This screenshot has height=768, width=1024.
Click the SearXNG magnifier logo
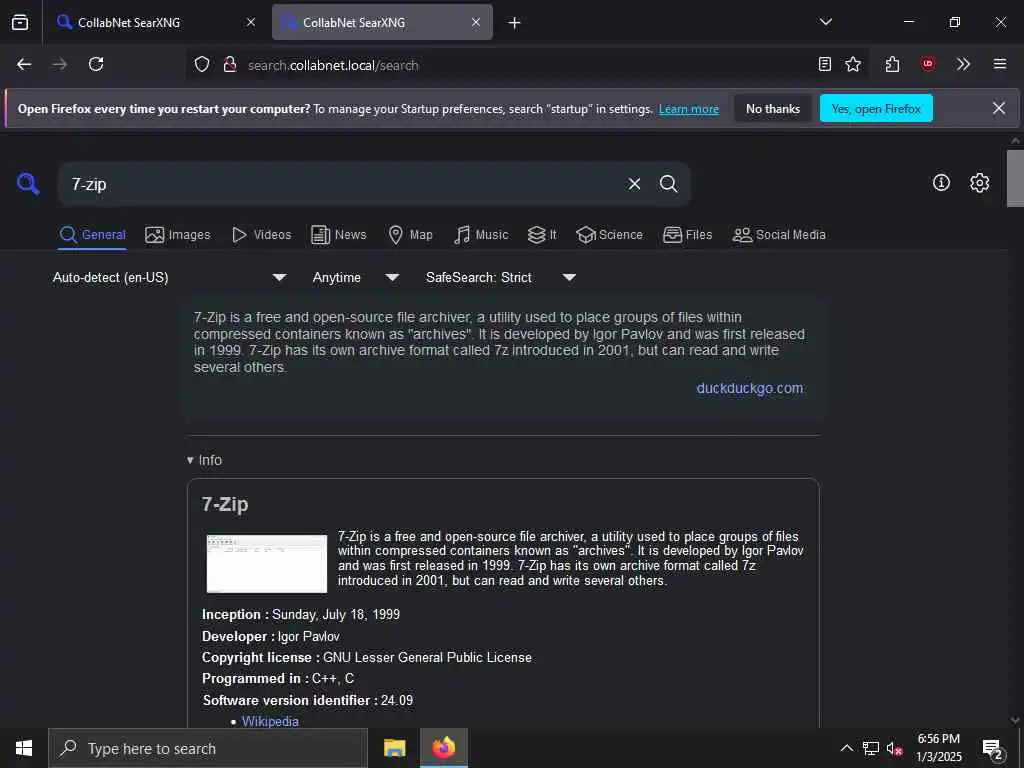tap(28, 184)
